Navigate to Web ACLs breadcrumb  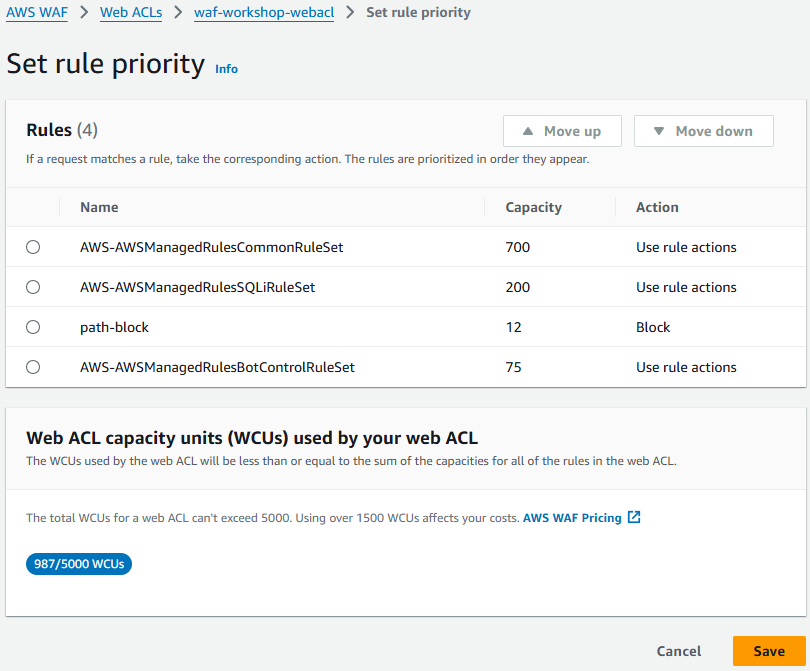coord(132,13)
